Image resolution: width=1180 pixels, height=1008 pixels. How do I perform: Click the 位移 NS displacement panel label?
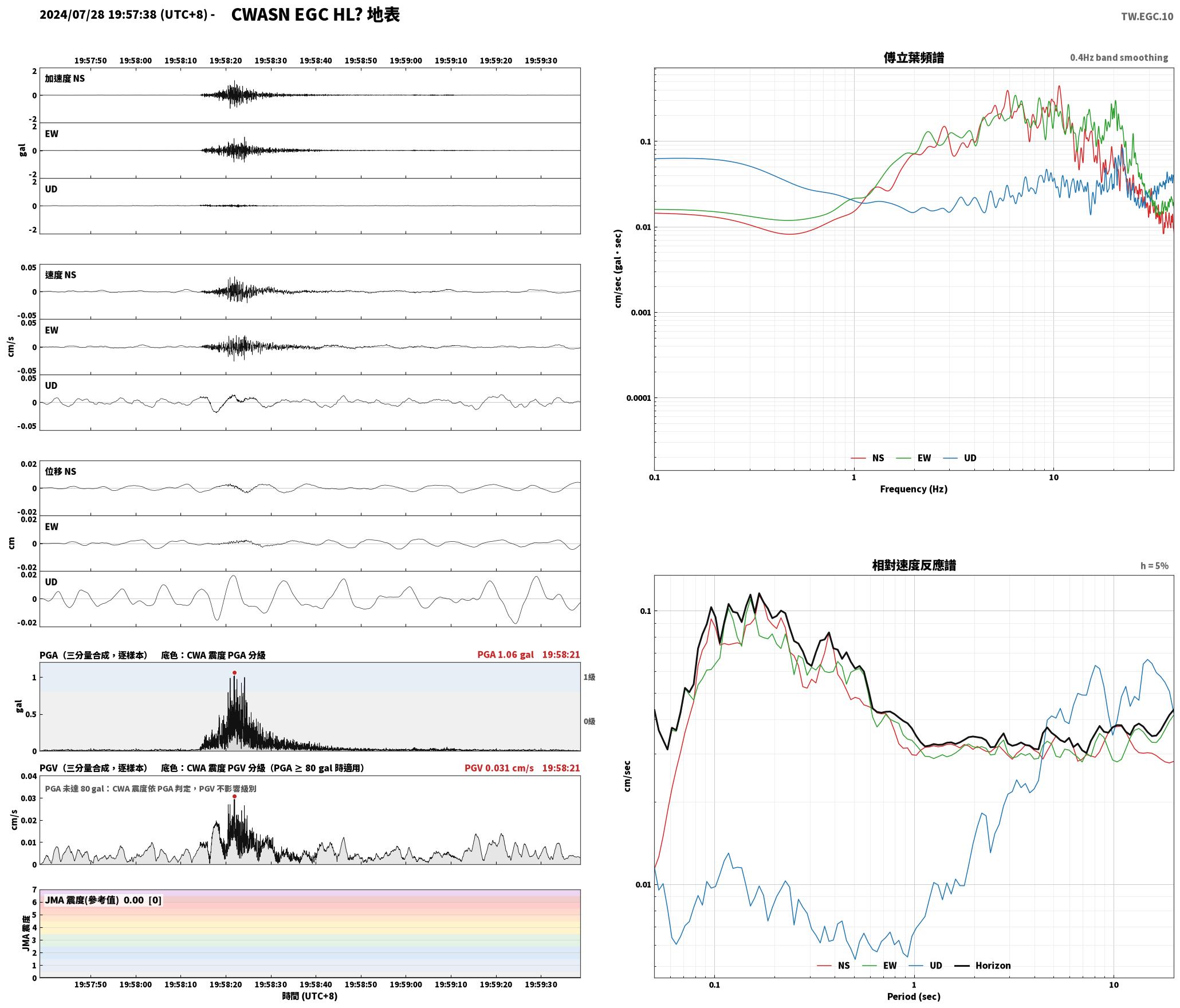[x=60, y=471]
